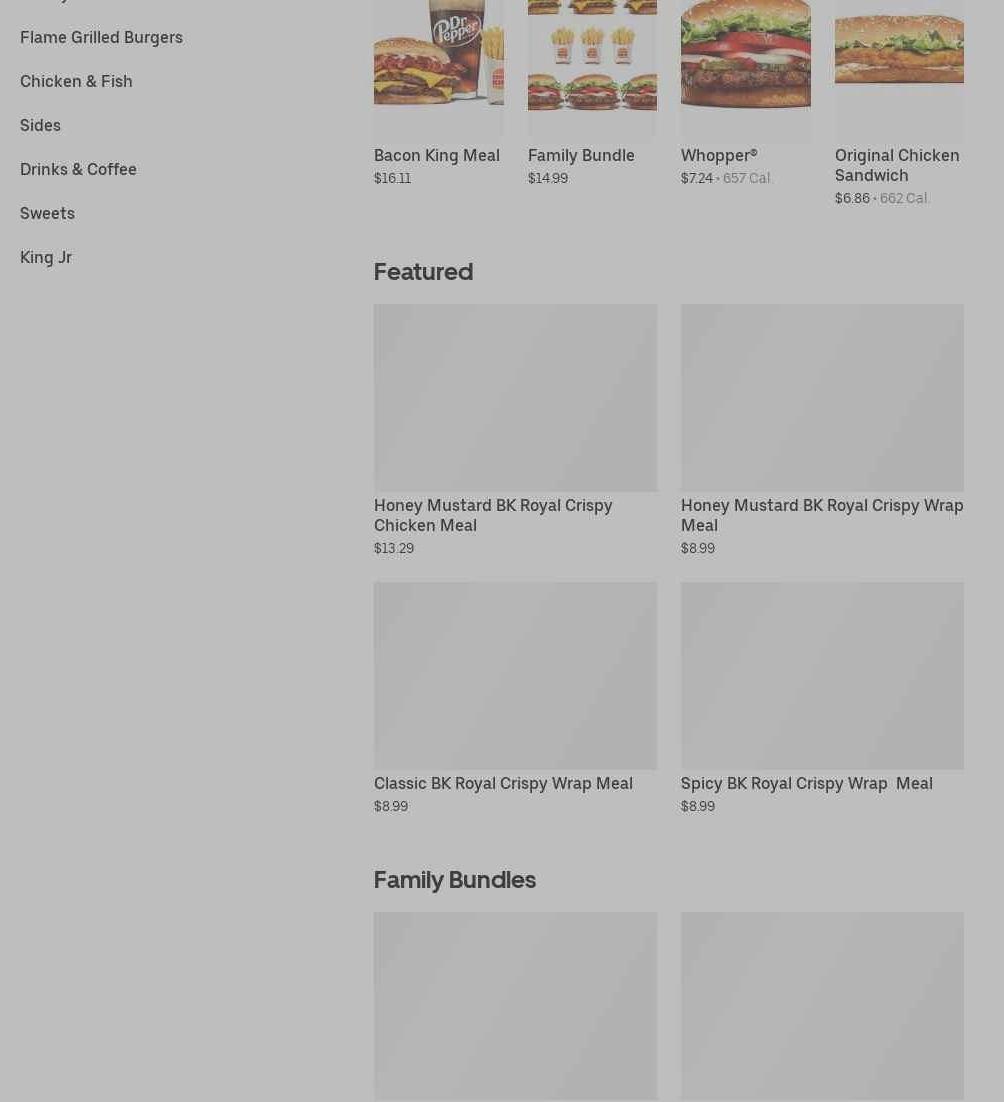This screenshot has width=1004, height=1102.
Task: Select the Whopper burger picture
Action: [745, 67]
